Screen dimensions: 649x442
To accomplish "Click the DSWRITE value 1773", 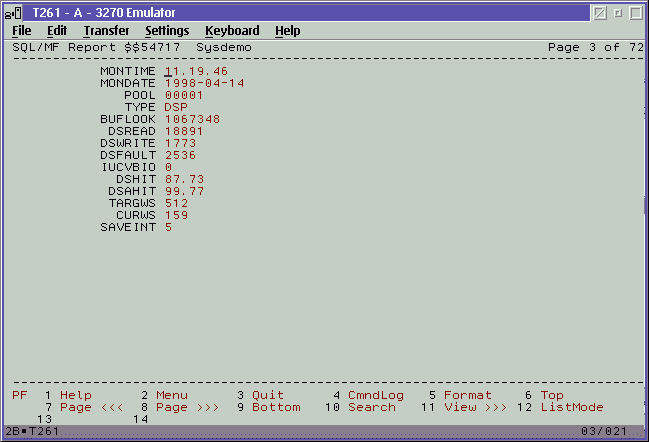I will [x=180, y=143].
